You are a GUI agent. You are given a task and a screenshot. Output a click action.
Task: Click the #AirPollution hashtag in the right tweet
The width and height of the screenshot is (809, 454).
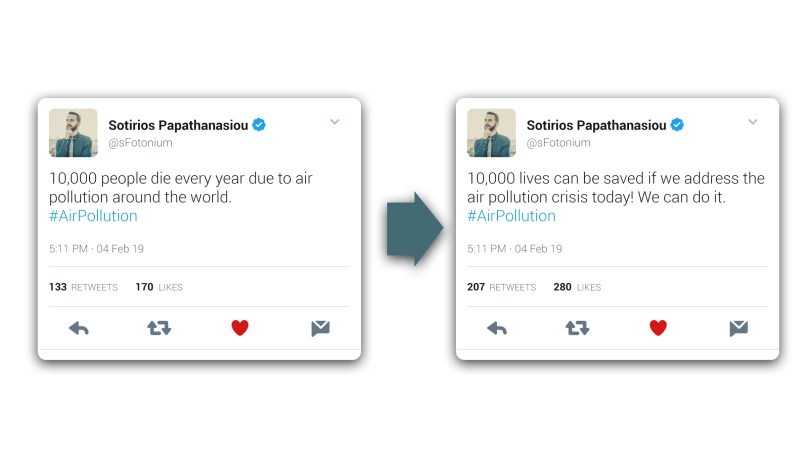511,216
